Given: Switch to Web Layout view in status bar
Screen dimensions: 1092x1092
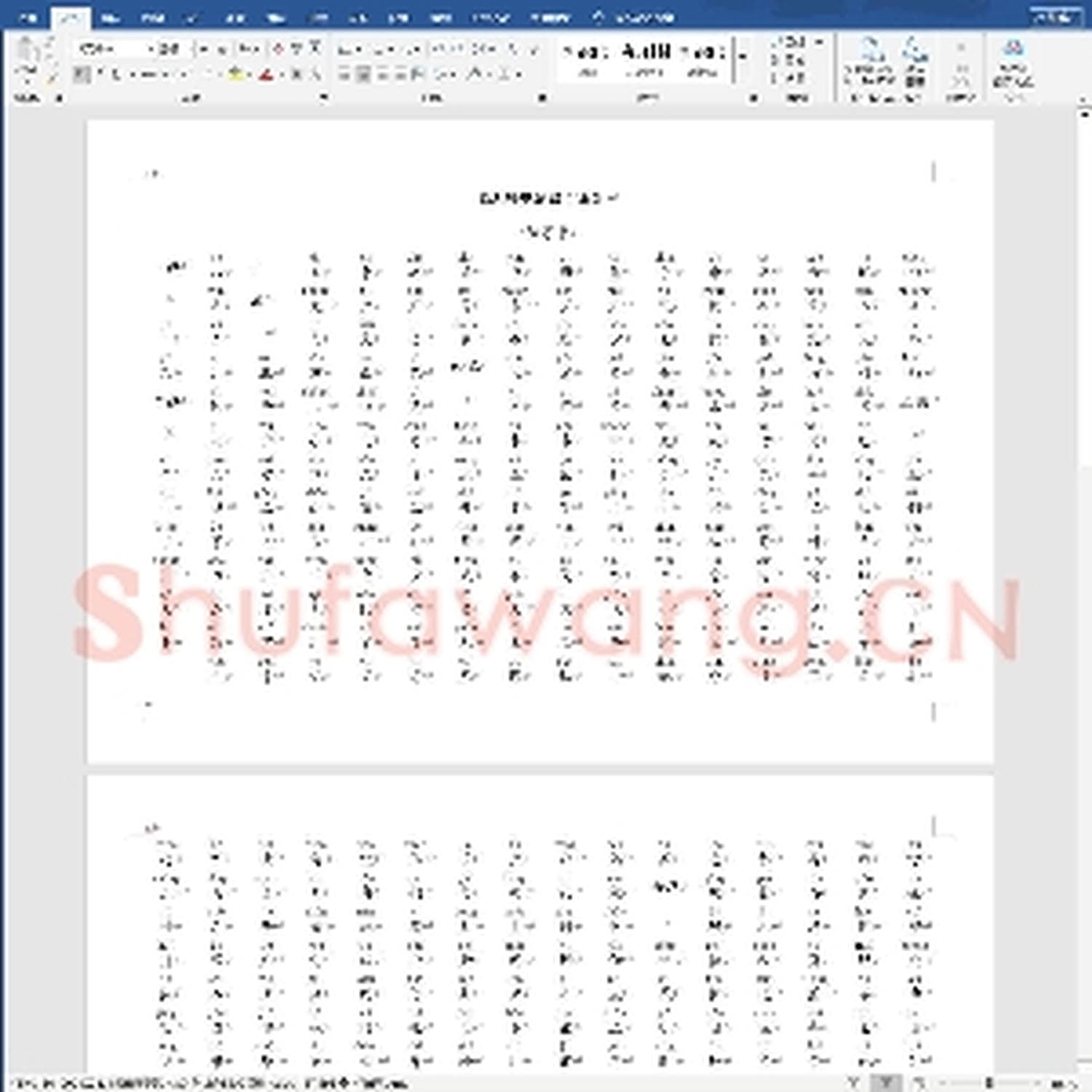Looking at the screenshot, I should pyautogui.click(x=919, y=1083).
